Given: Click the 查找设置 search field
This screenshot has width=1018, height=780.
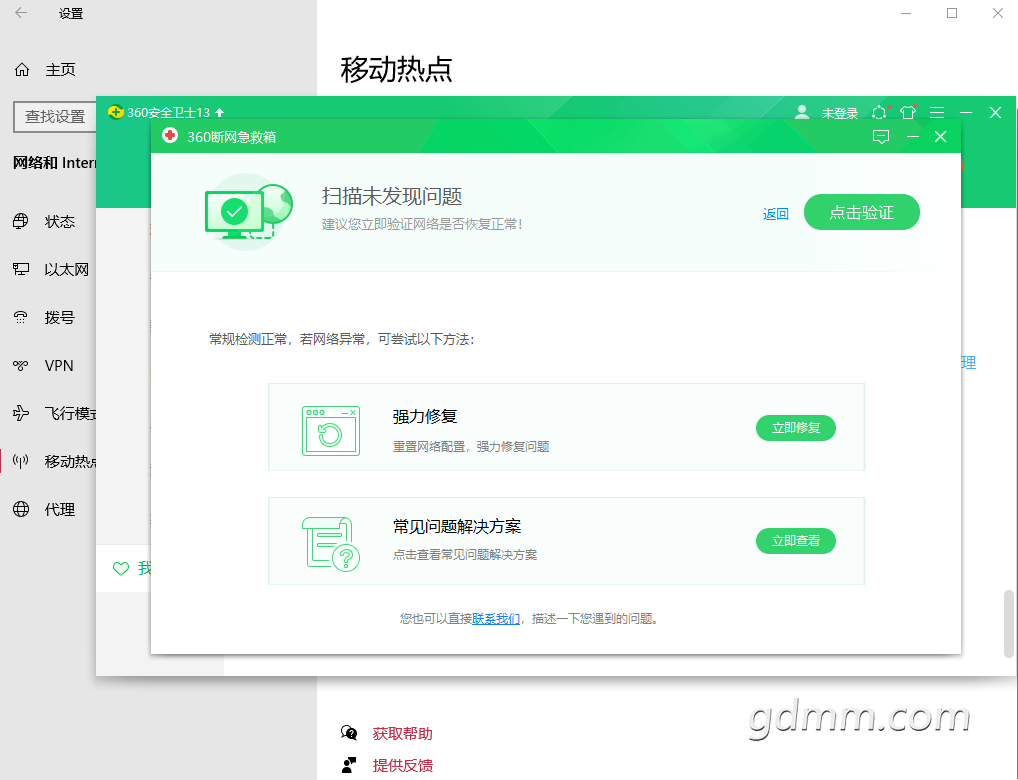Looking at the screenshot, I should tap(55, 117).
